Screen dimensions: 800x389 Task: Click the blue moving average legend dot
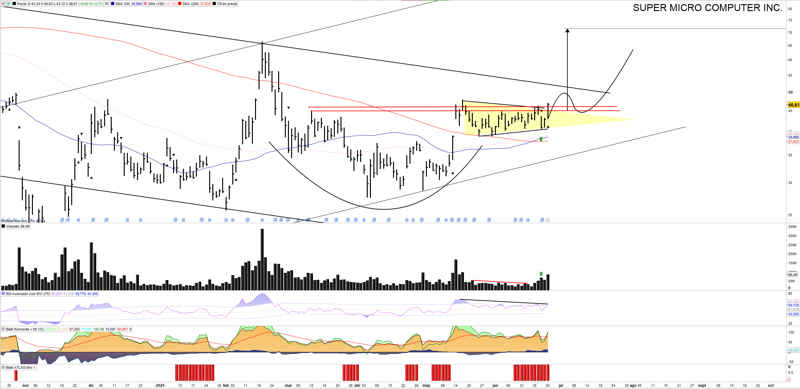(112, 3)
